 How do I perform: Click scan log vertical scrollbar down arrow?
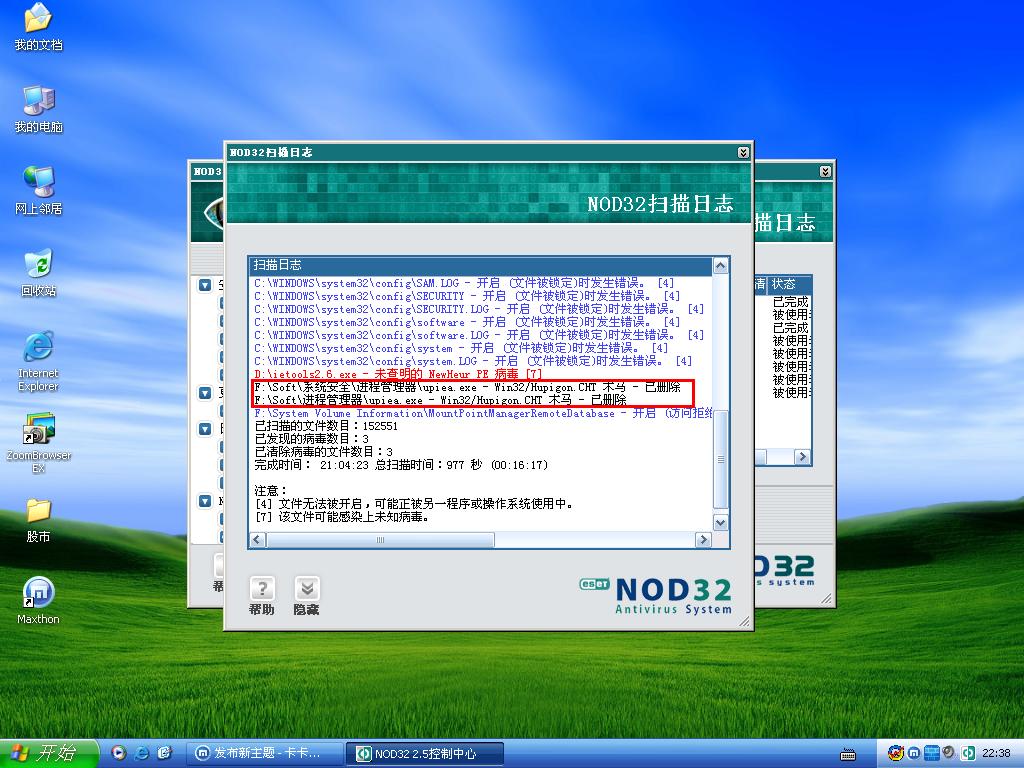click(720, 522)
